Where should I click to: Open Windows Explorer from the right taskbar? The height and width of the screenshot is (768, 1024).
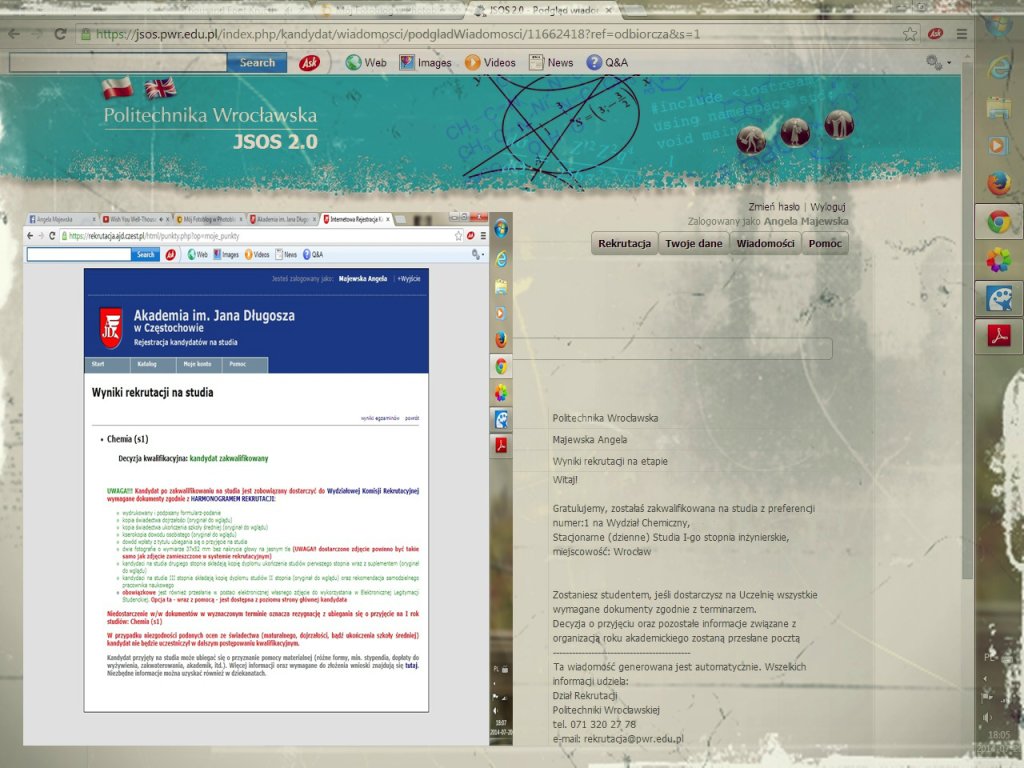tap(999, 107)
